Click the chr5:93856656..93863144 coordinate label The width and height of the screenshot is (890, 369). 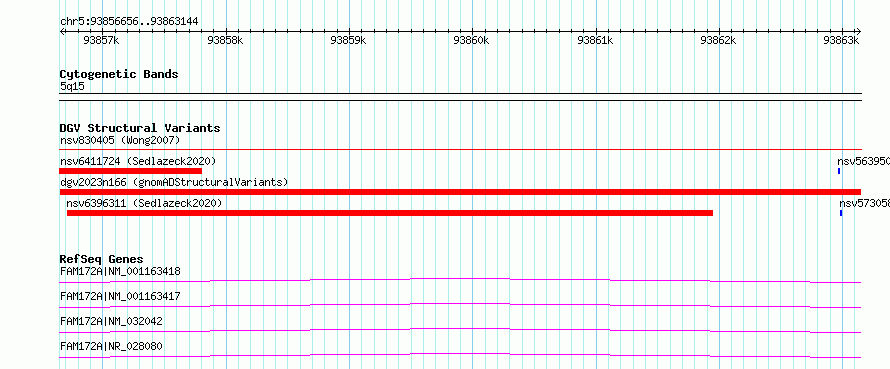tap(129, 22)
